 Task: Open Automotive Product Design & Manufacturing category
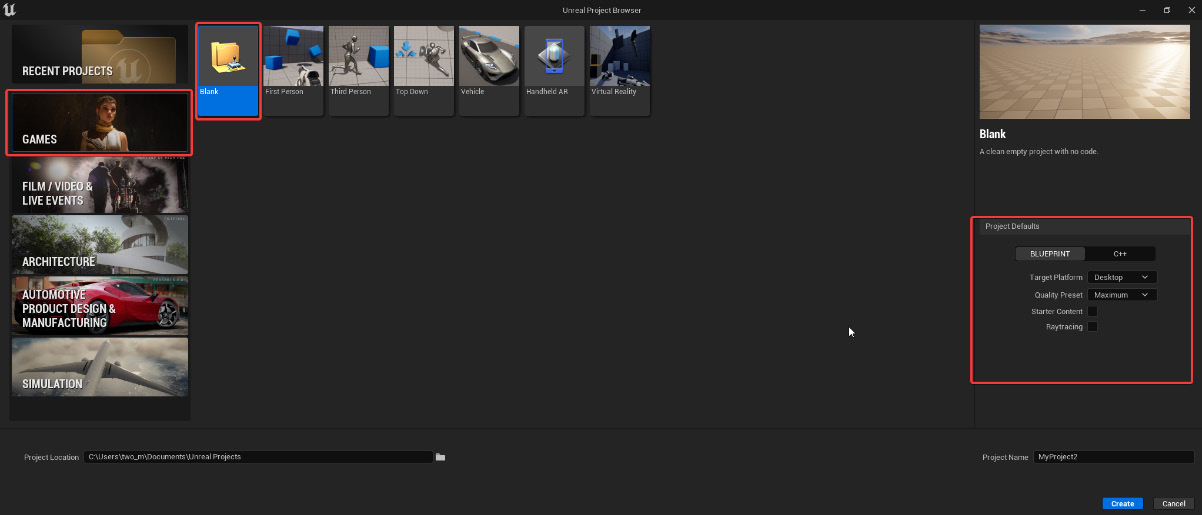coord(100,306)
